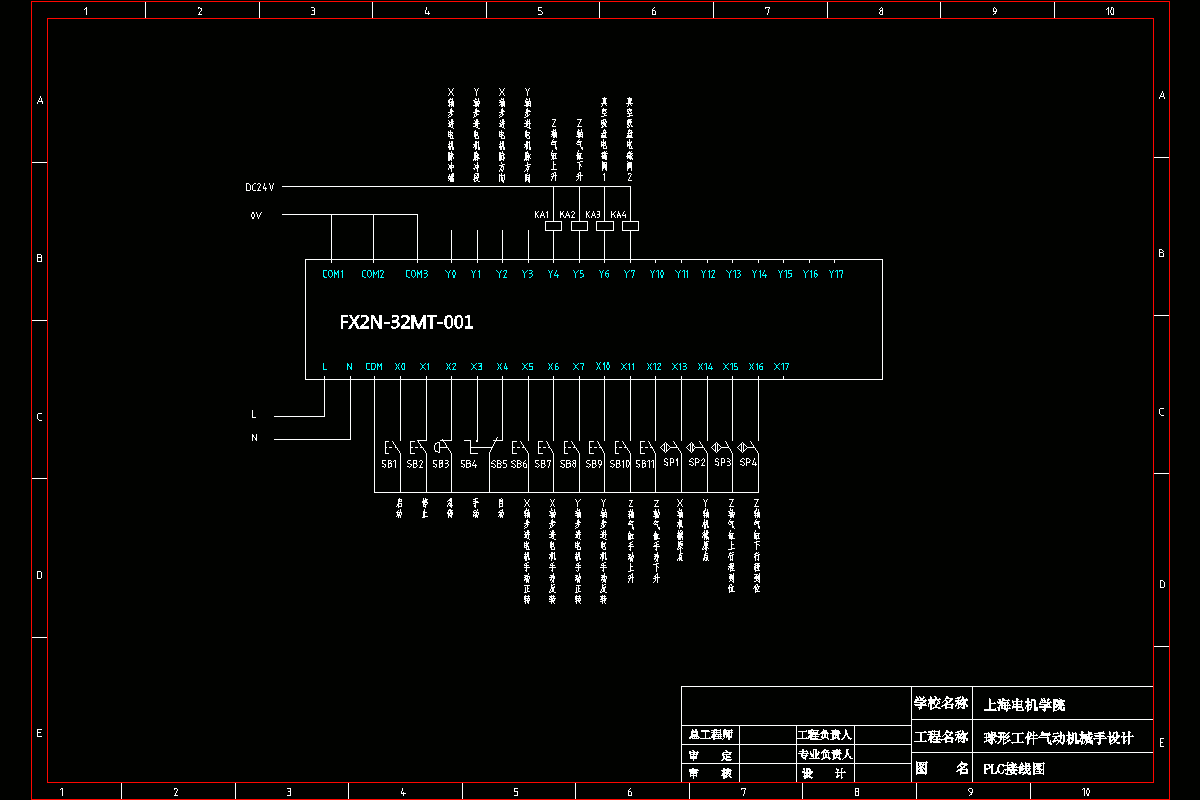The height and width of the screenshot is (800, 1200).
Task: Click the Z轴气缸上升 label above KA1
Action: click(554, 148)
